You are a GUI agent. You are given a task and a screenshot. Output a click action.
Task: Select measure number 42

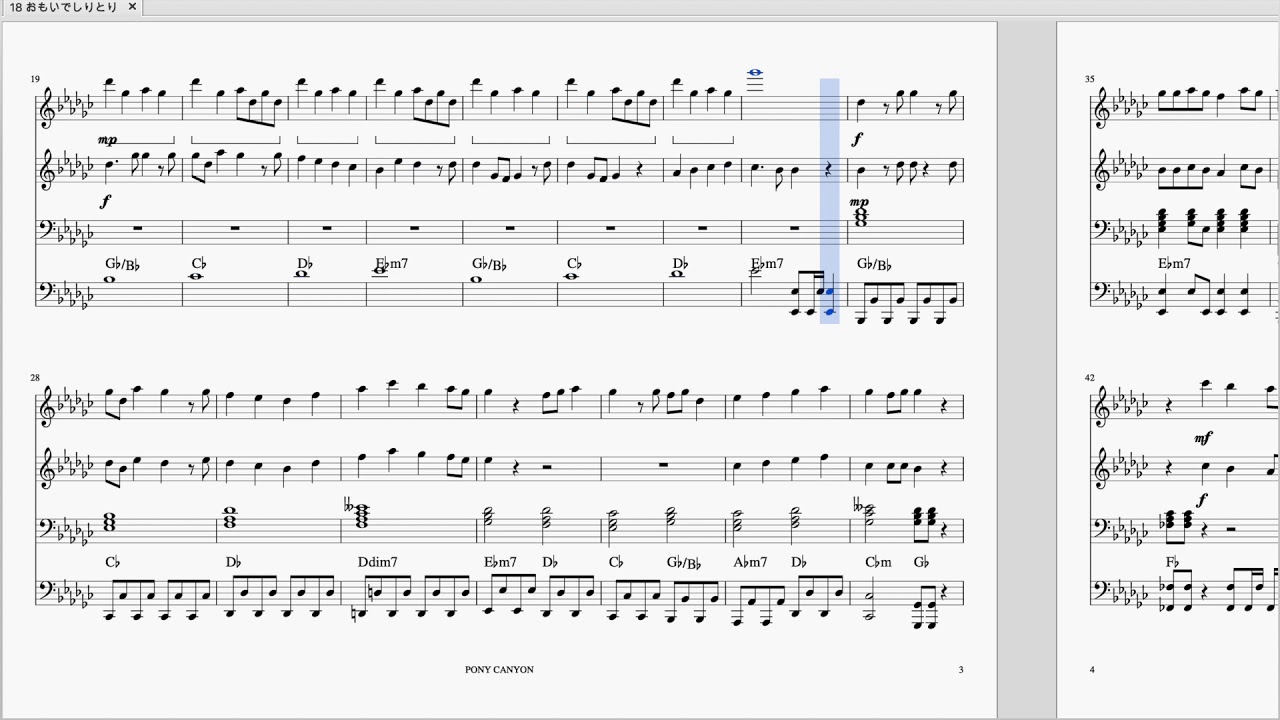[x=1090, y=378]
